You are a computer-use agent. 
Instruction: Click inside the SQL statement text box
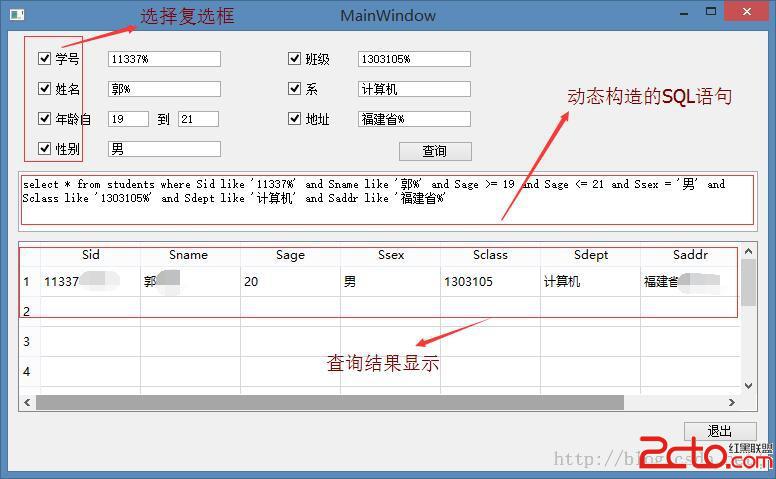[x=388, y=201]
